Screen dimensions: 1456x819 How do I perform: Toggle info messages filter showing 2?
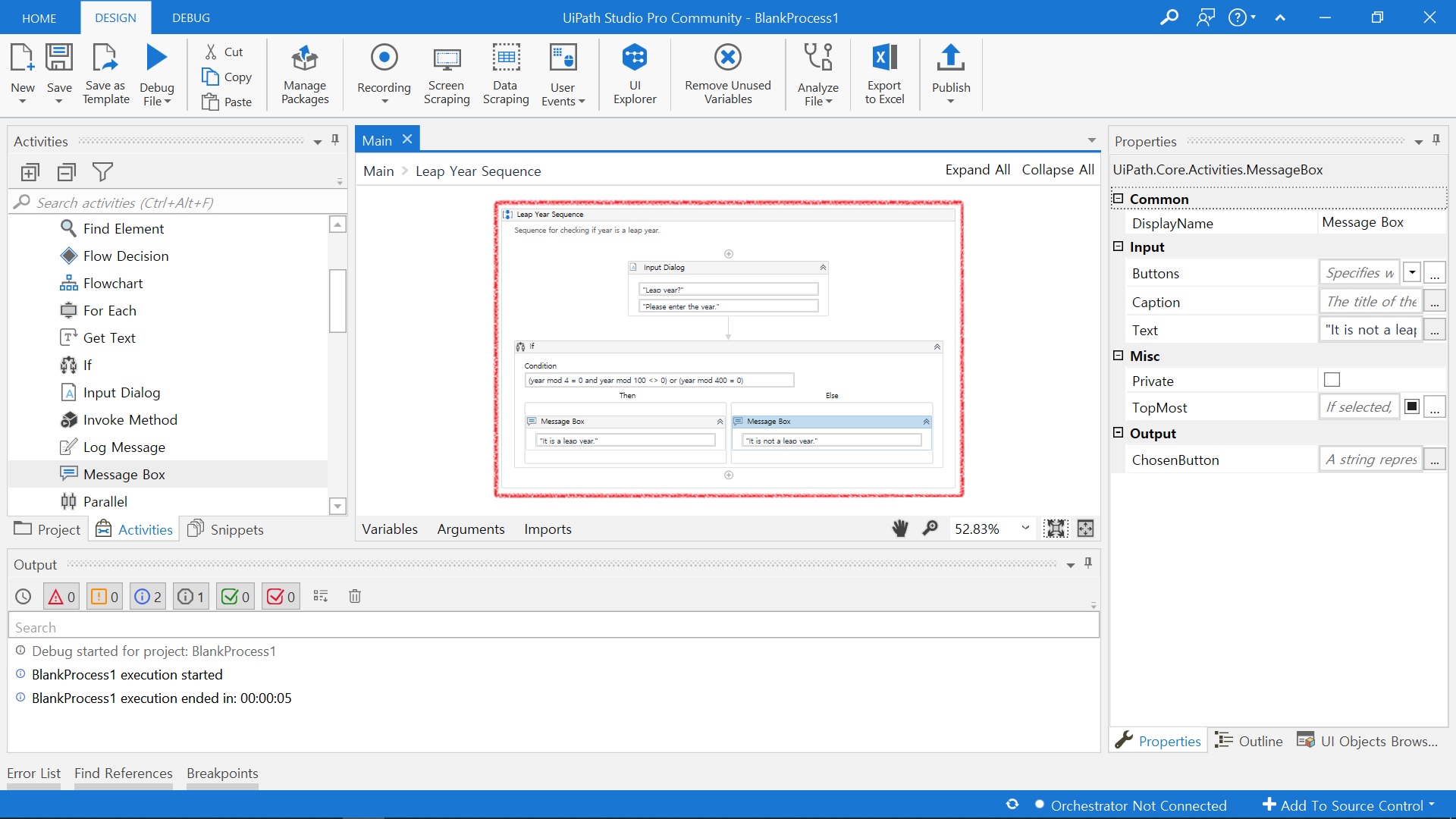click(148, 597)
